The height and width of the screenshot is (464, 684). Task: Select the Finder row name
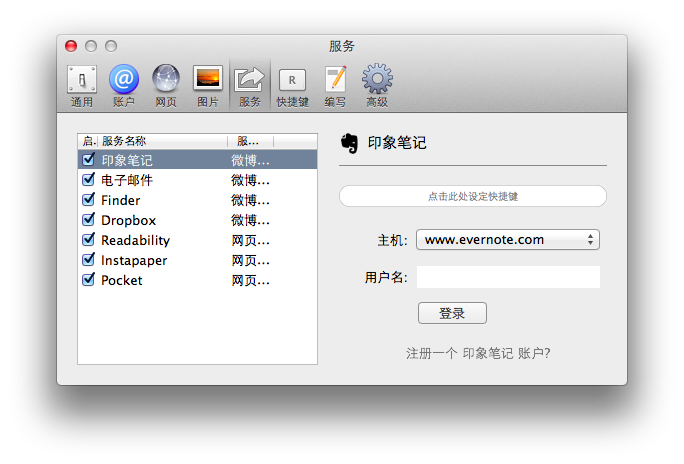(121, 200)
